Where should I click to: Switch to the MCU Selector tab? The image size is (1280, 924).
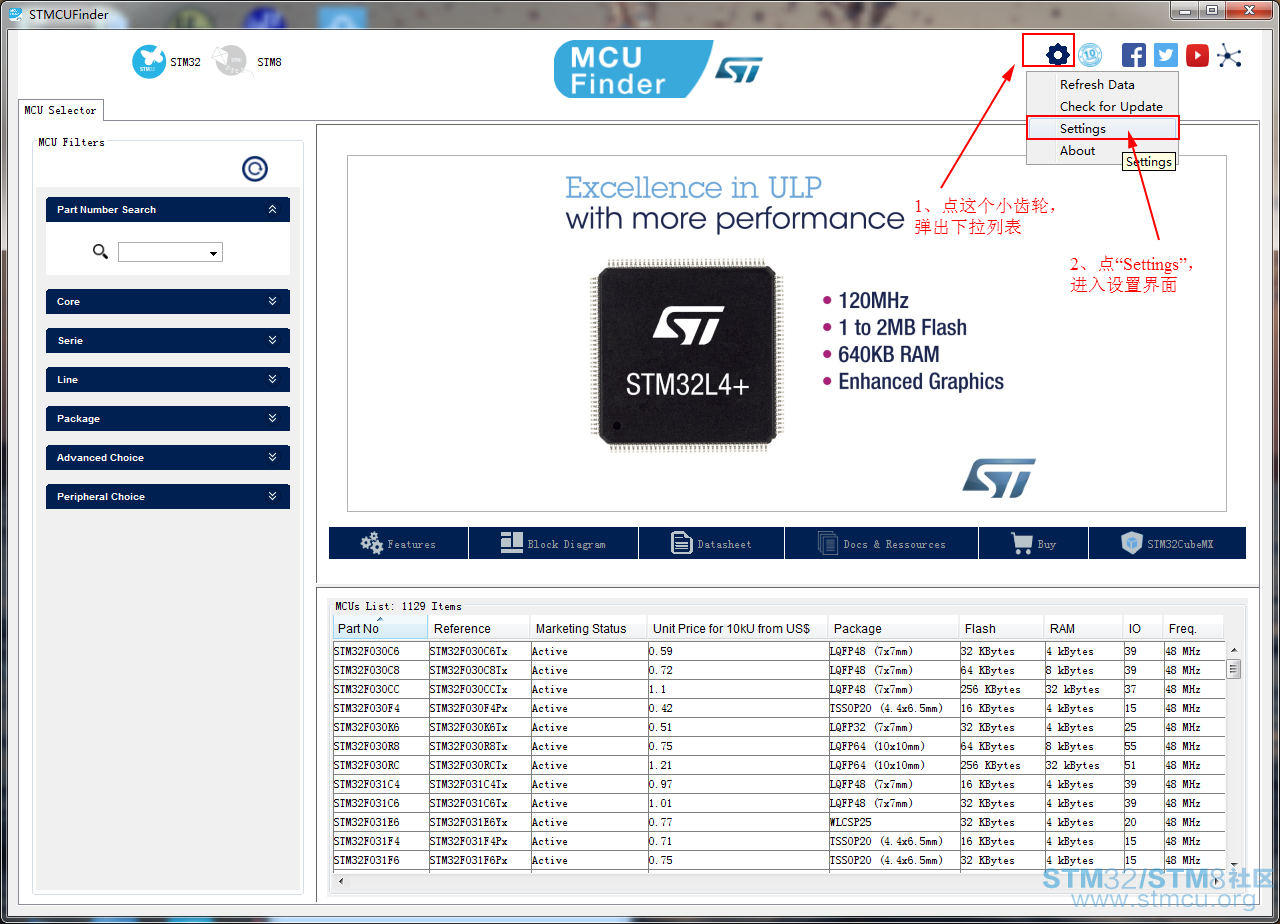[x=60, y=110]
